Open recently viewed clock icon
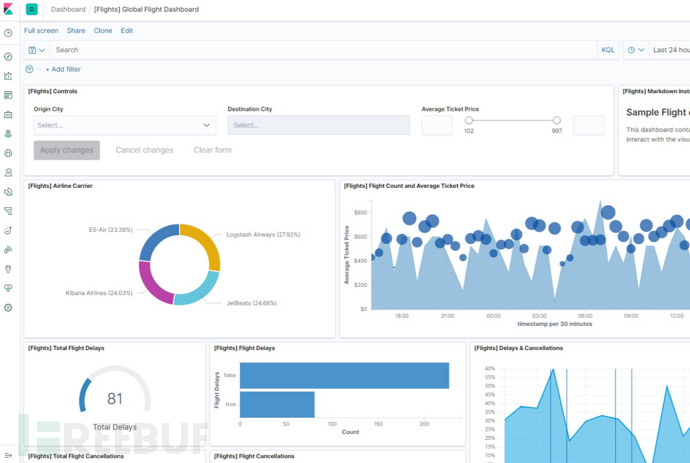 tap(8, 33)
